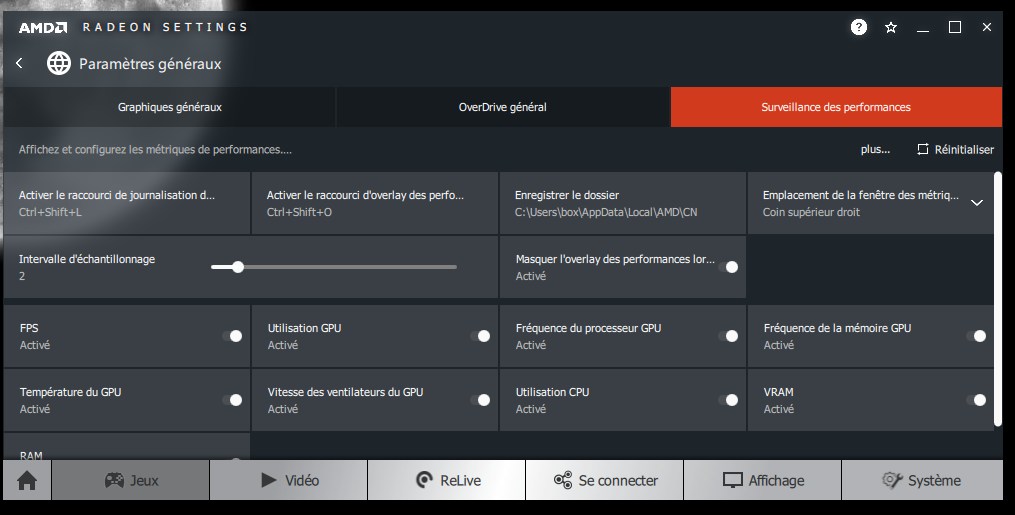This screenshot has width=1015, height=515.
Task: Toggle the FPS metric switch
Action: tap(232, 336)
